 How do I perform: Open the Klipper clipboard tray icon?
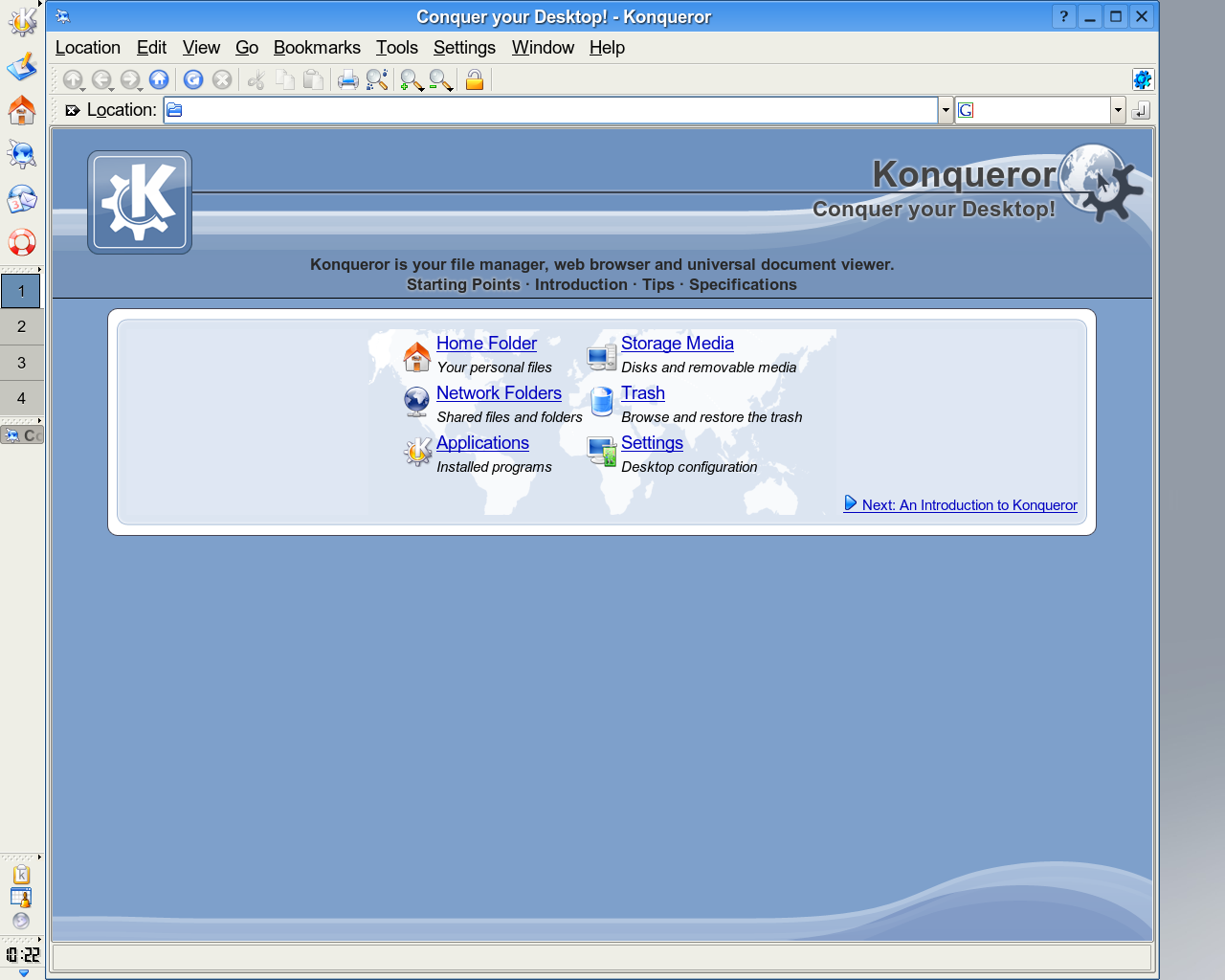point(21,875)
